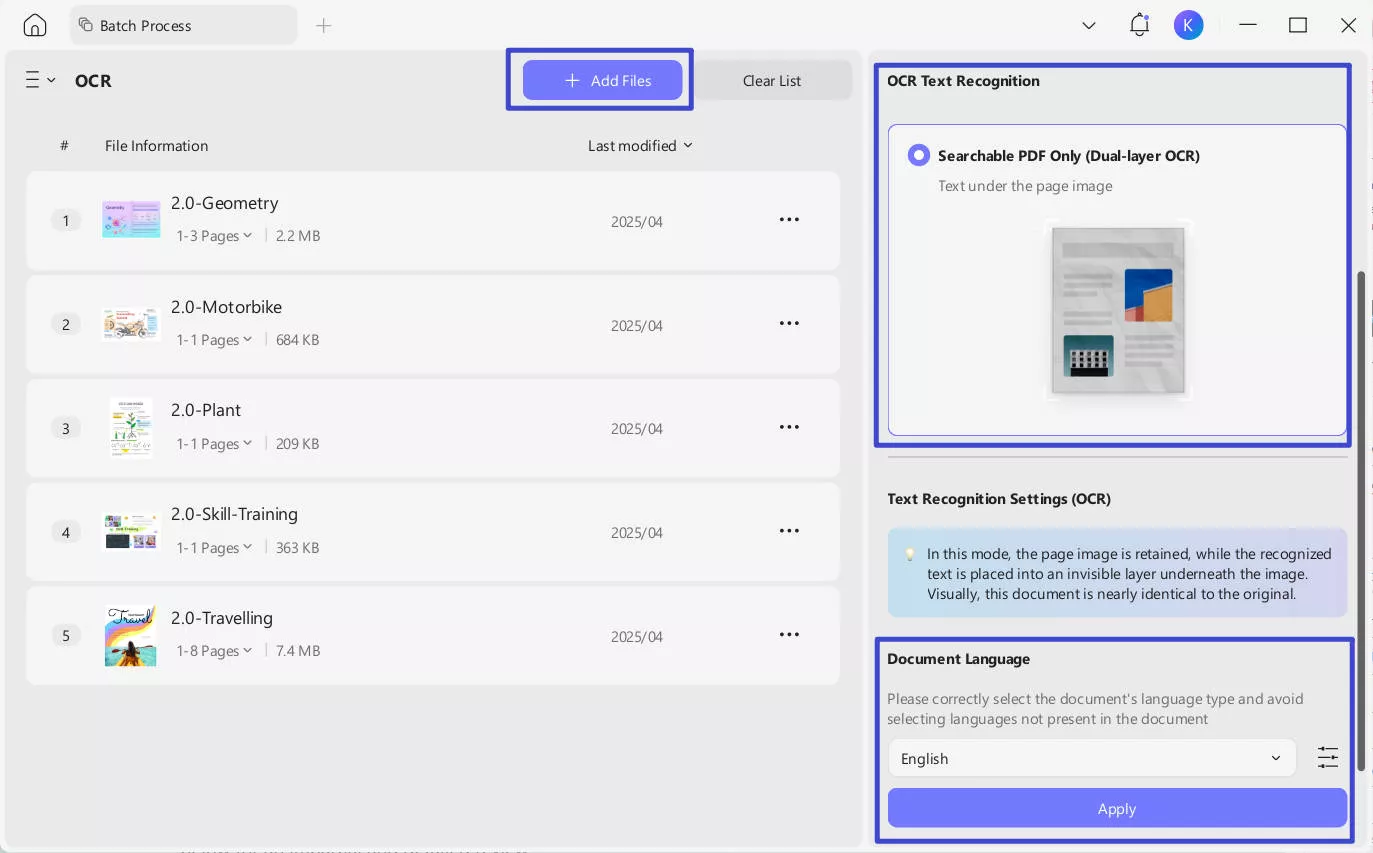The height and width of the screenshot is (853, 1373).
Task: Open more options for 2.0-Plant
Action: click(x=789, y=427)
